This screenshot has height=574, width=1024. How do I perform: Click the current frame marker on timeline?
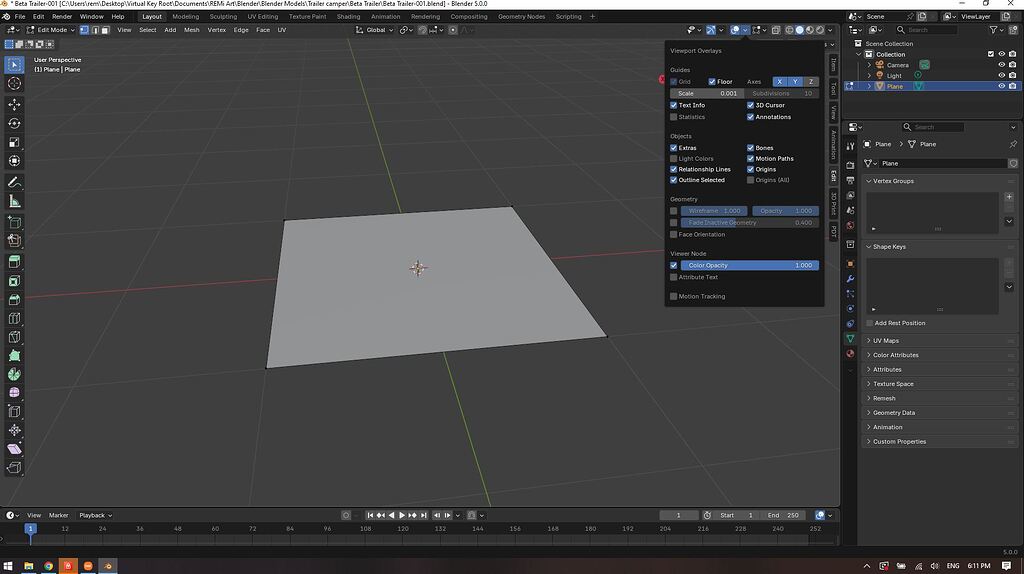click(x=30, y=528)
